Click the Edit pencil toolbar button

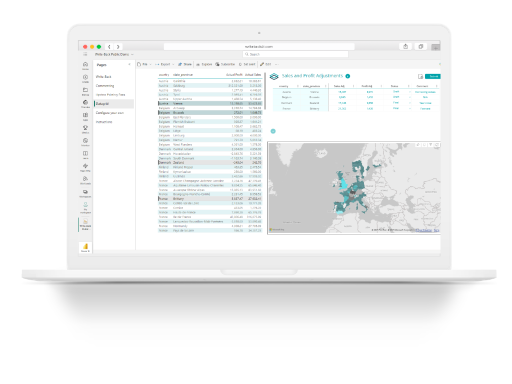(x=266, y=64)
